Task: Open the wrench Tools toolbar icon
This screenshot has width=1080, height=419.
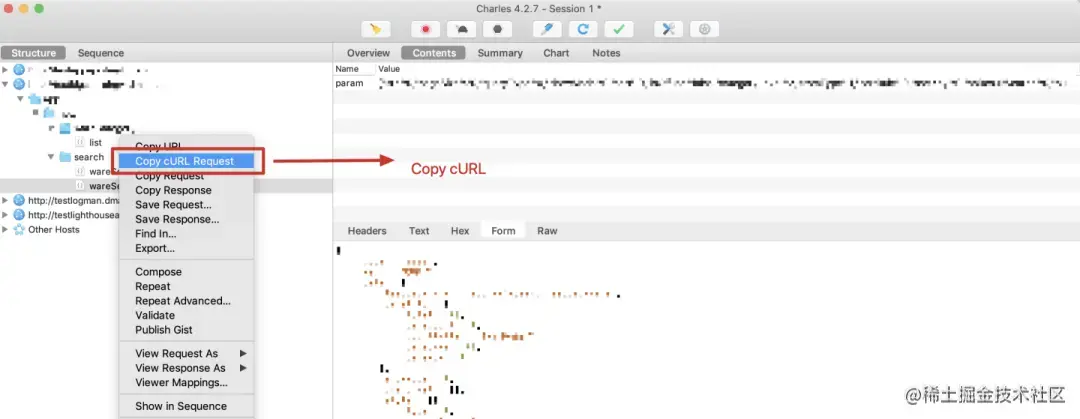Action: tap(668, 29)
